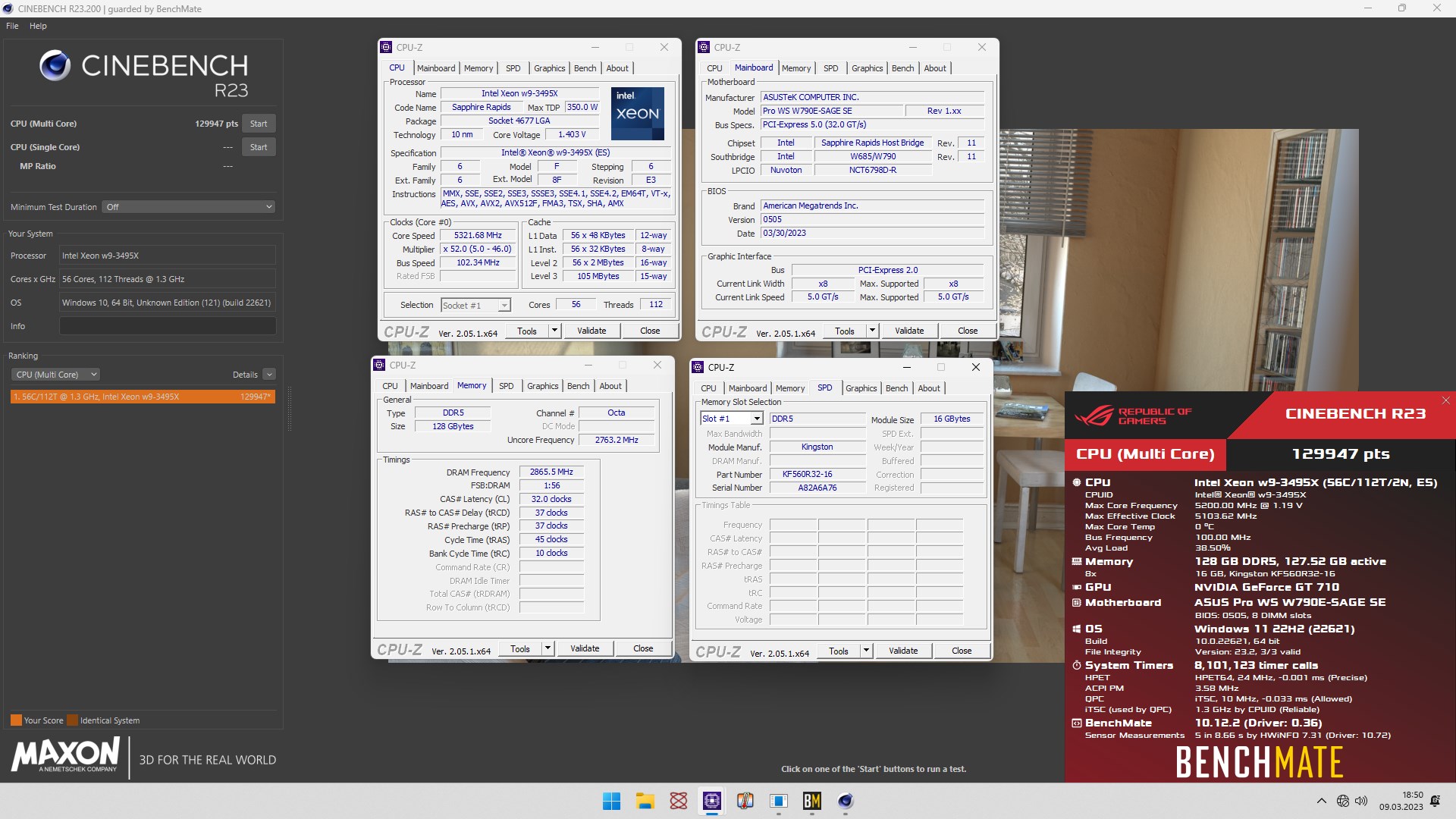Open the Cinebench taskbar icon

click(x=845, y=801)
